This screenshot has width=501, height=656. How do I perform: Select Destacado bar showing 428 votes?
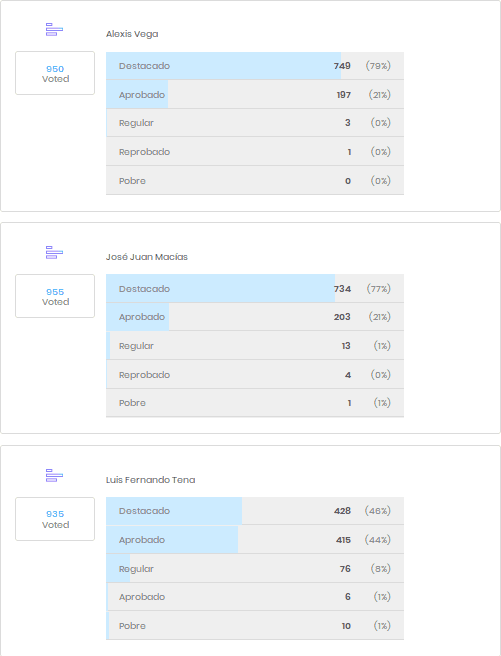[x=255, y=511]
